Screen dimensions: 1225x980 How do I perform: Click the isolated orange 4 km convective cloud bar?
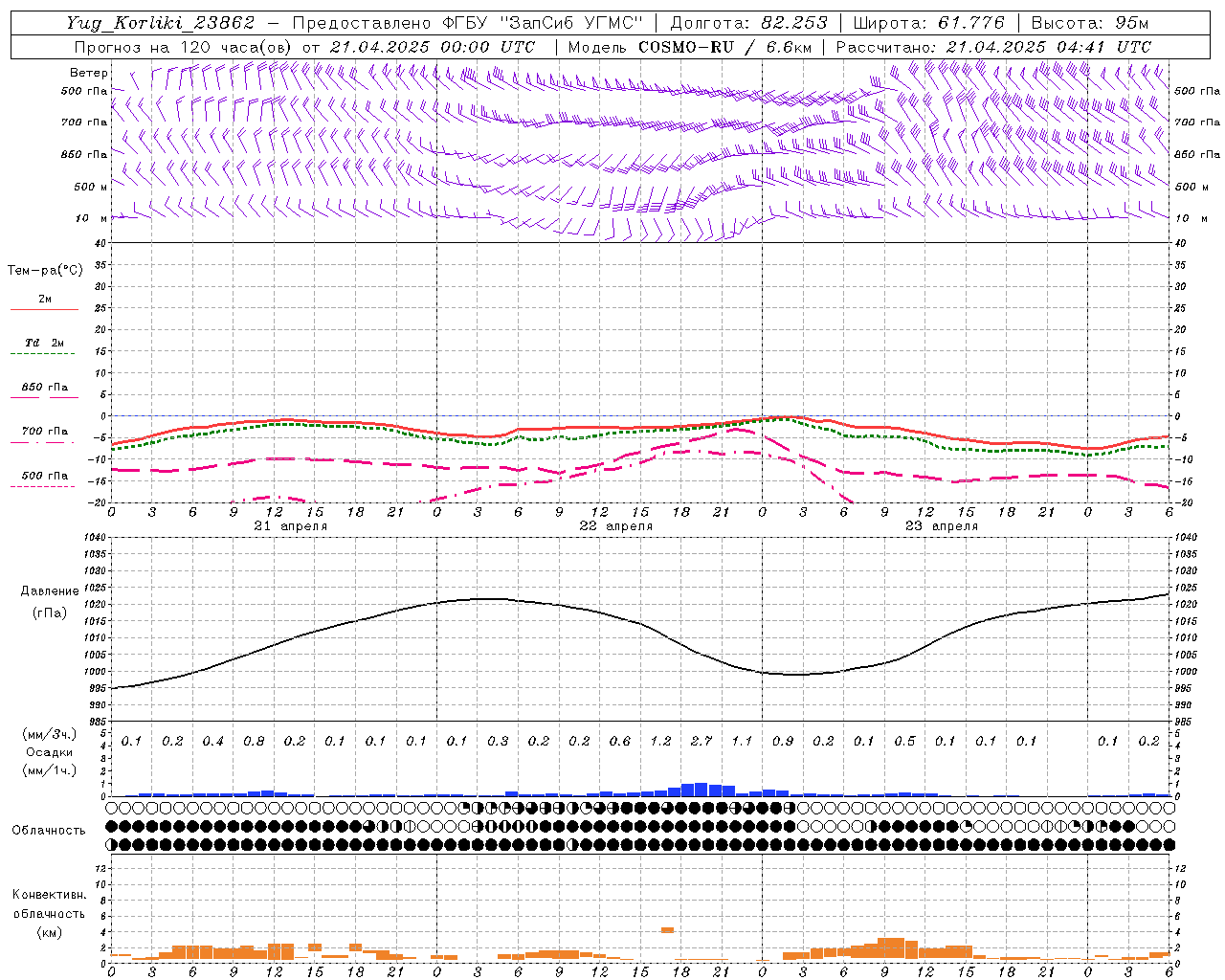(x=667, y=930)
